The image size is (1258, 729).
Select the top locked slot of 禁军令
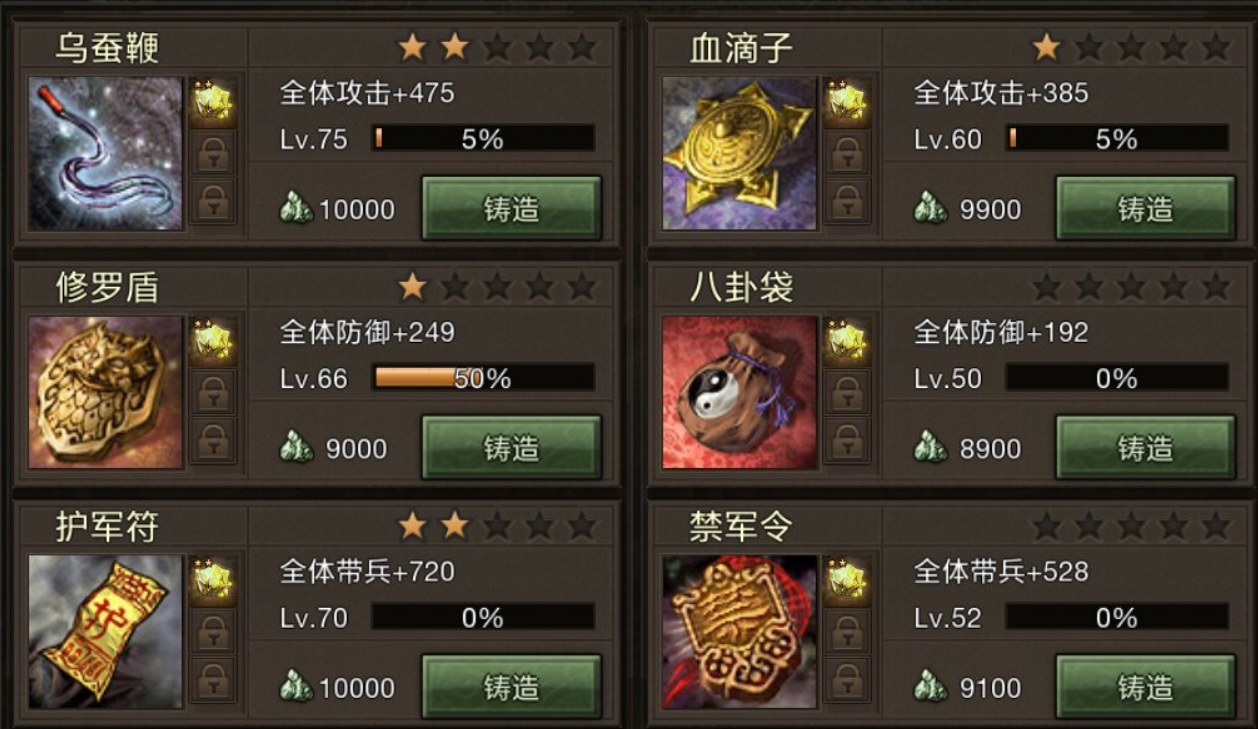[847, 632]
